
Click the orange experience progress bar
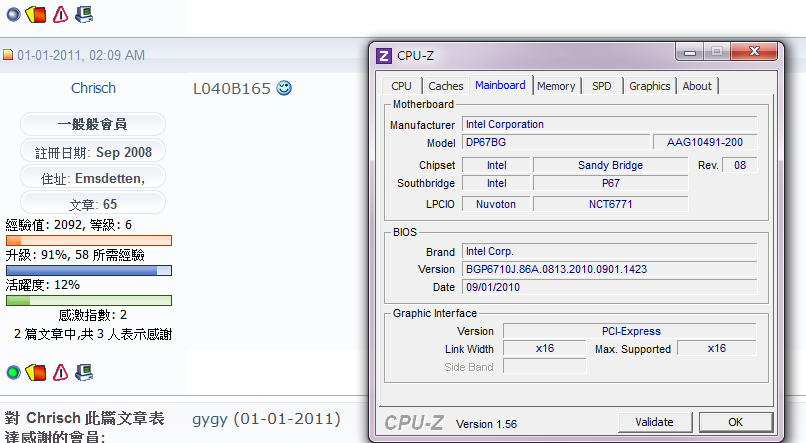tap(89, 240)
